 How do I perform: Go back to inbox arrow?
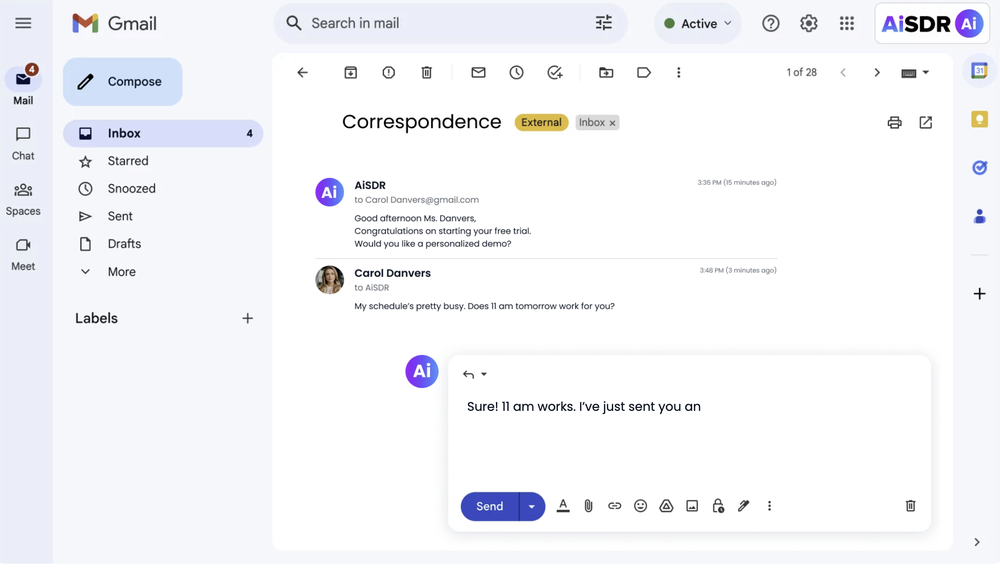pyautogui.click(x=302, y=73)
